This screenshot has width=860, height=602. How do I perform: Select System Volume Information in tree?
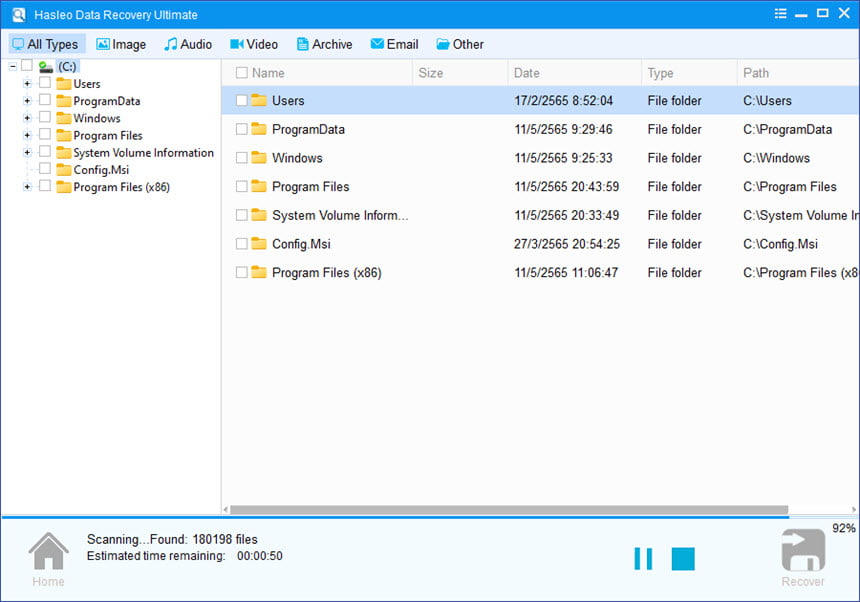[143, 153]
